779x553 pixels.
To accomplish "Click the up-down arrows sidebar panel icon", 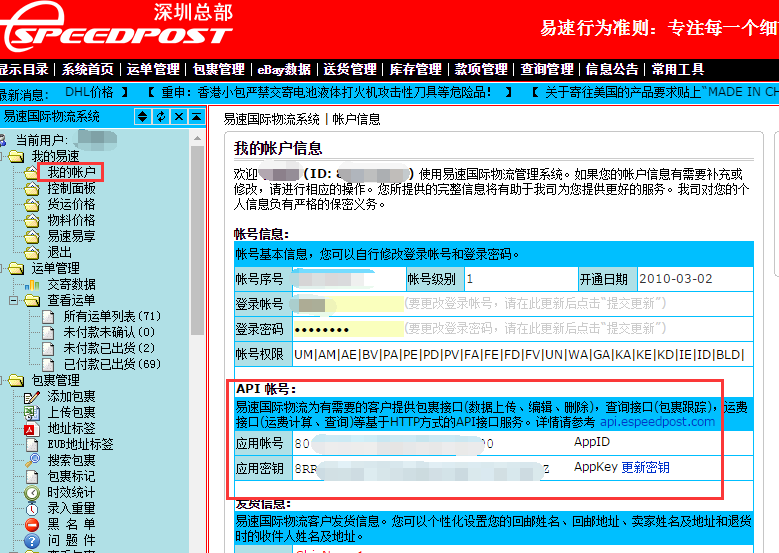I will coord(143,117).
